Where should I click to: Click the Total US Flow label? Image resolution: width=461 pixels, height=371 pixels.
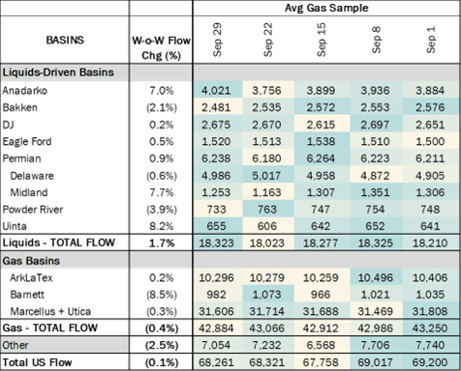(37, 362)
